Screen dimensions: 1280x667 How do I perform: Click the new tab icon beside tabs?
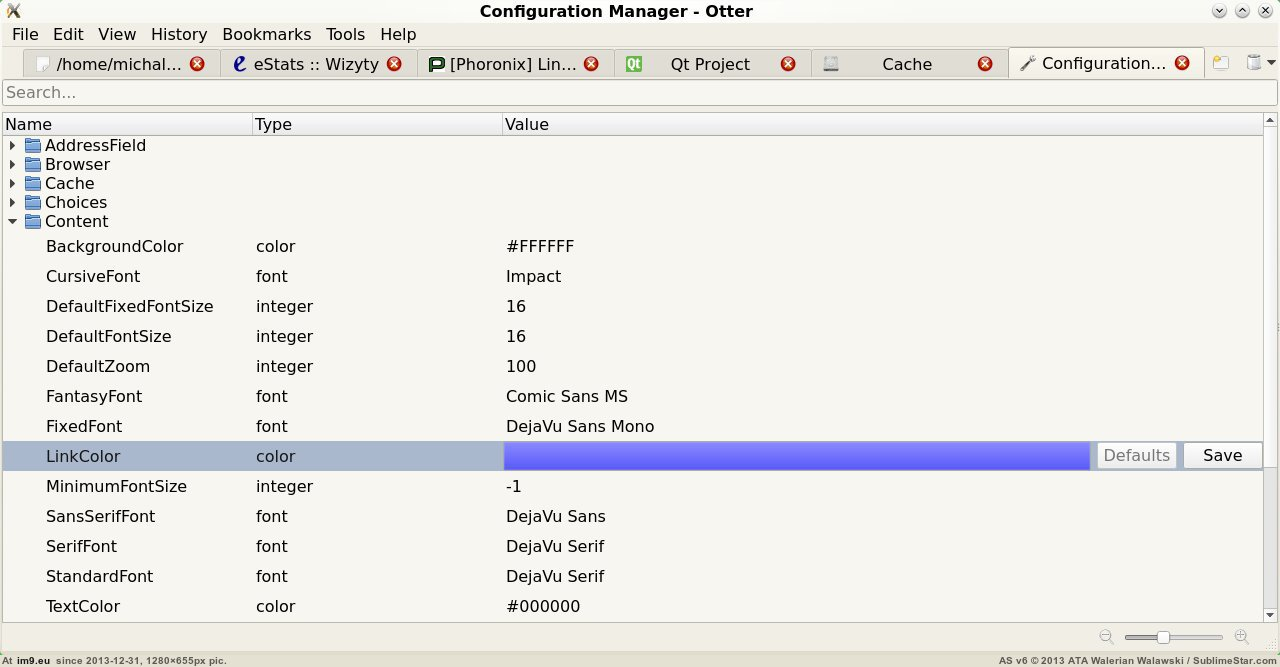point(1221,63)
